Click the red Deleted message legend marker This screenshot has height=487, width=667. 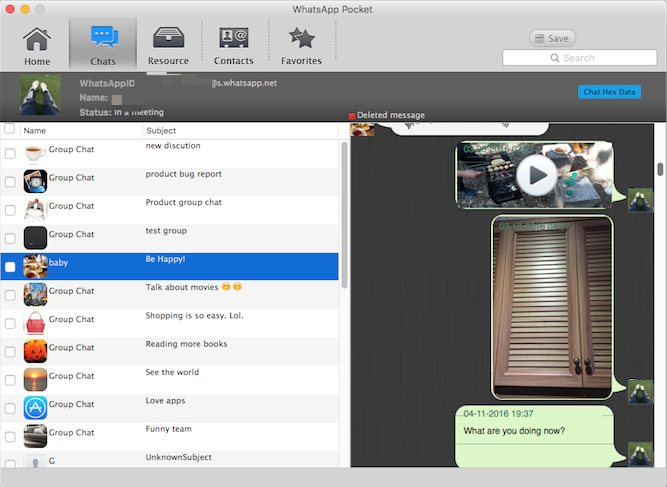coord(352,116)
